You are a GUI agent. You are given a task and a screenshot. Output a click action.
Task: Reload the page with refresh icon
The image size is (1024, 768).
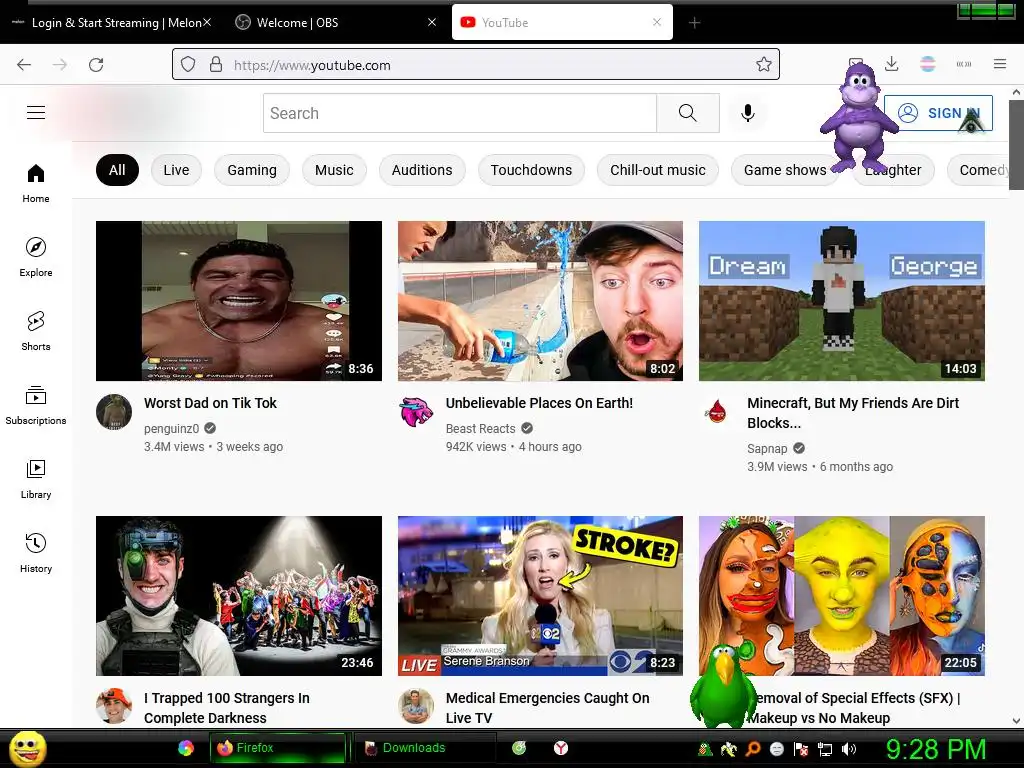tap(96, 65)
